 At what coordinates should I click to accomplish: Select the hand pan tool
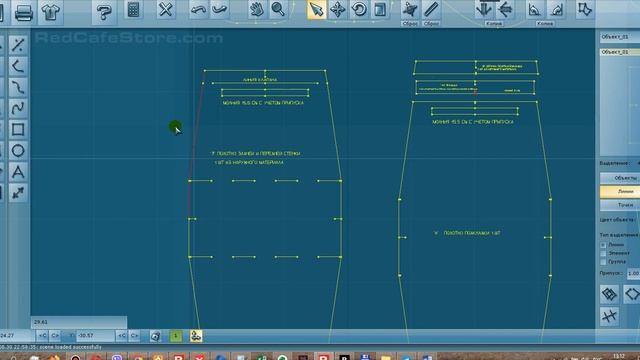tap(257, 9)
